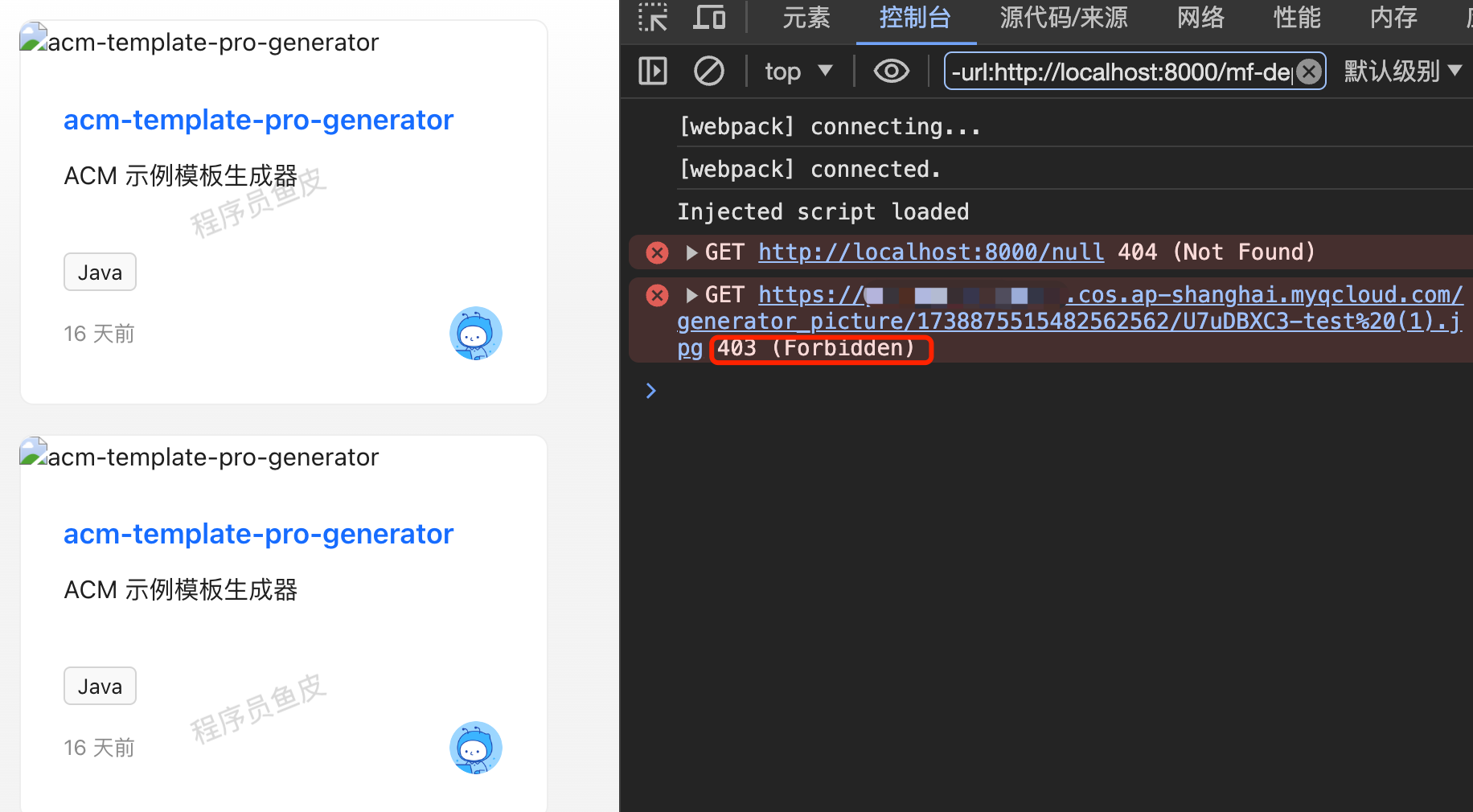The width and height of the screenshot is (1473, 812).
Task: Clear the console filter text
Action: click(1309, 72)
